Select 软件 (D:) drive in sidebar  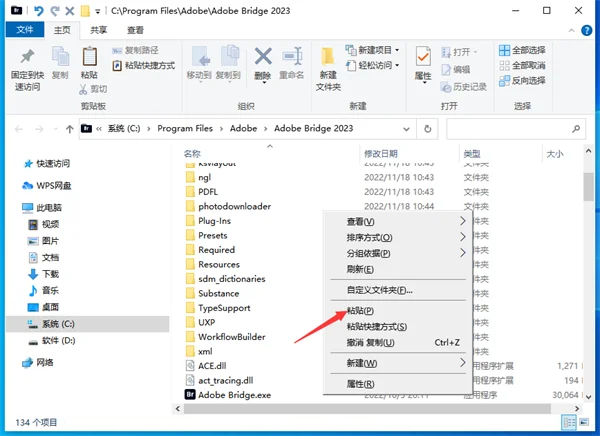52,340
